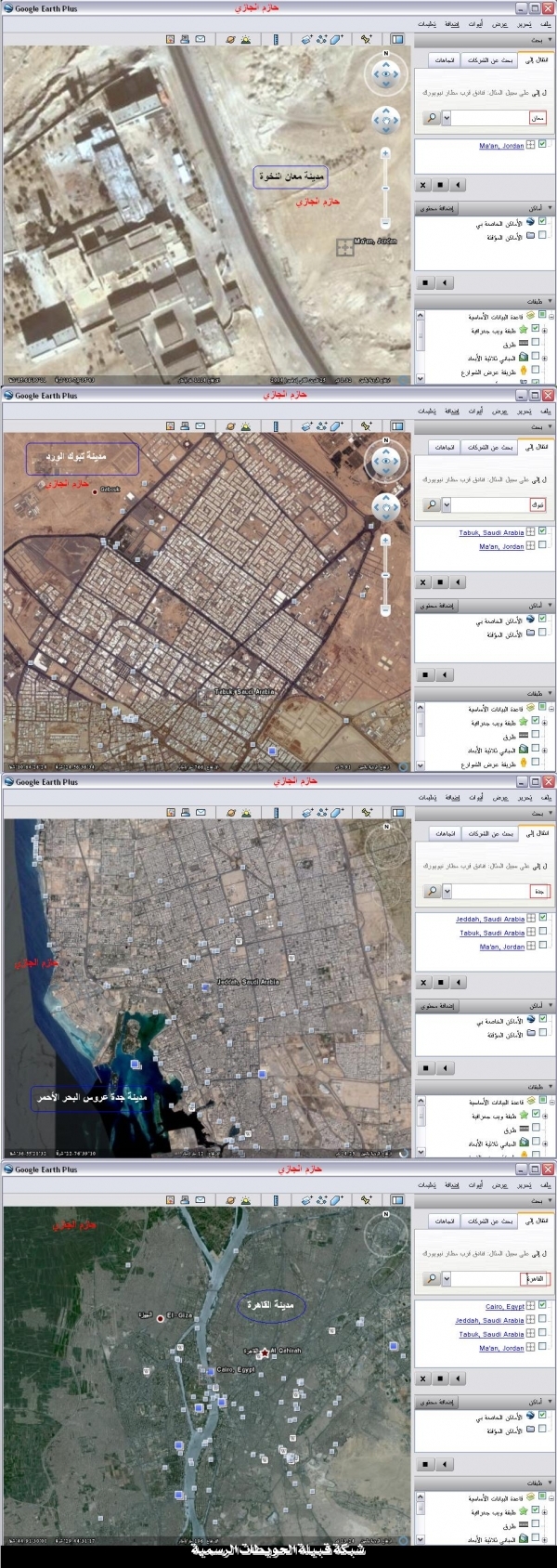557x1568 pixels.
Task: Switch to بحث عن الشركات tab in Tabuk window
Action: [490, 447]
